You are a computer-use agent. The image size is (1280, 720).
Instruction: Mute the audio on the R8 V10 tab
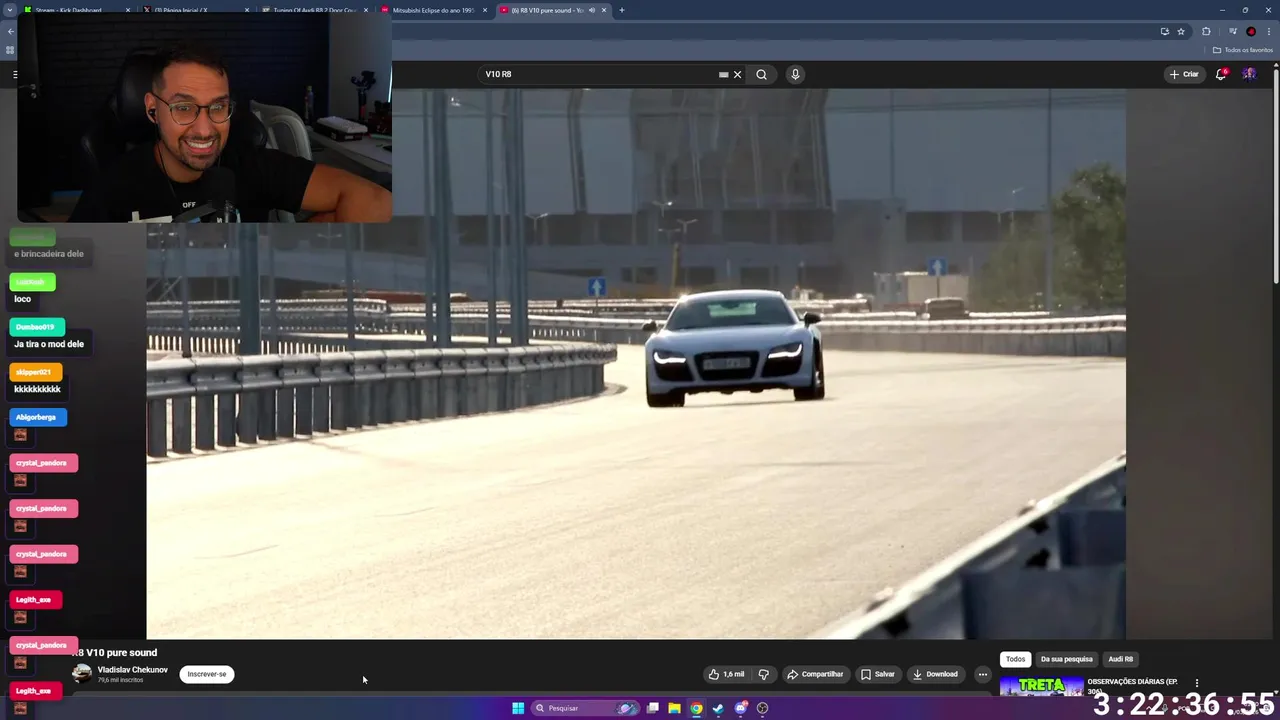[x=592, y=10]
